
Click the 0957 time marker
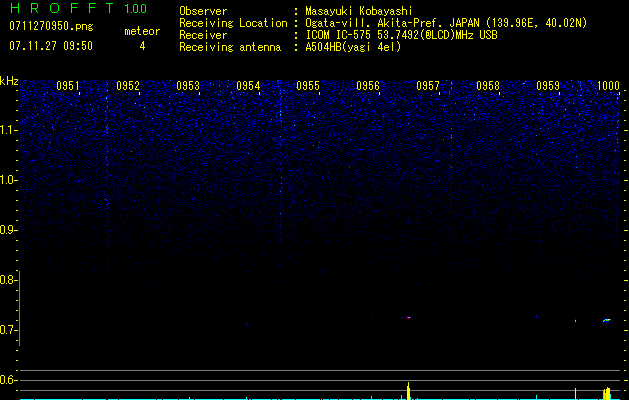point(428,86)
